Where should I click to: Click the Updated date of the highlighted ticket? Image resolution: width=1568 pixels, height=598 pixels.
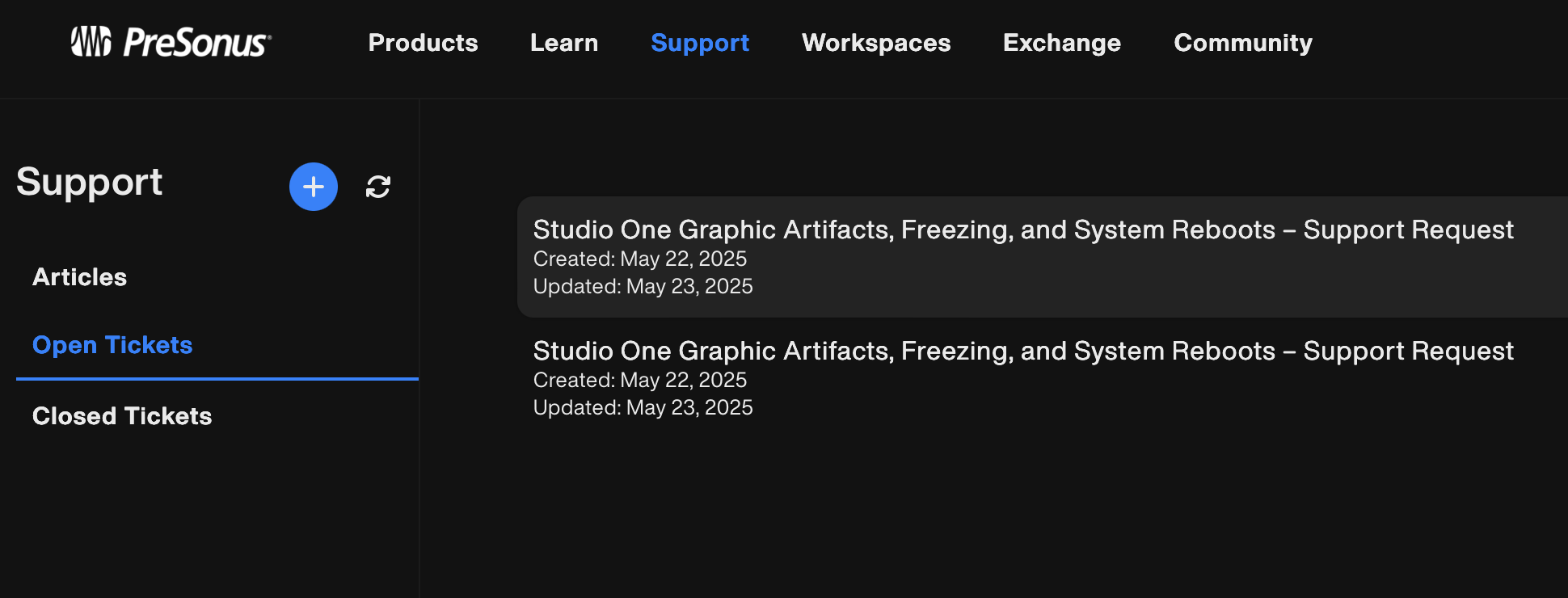pos(643,287)
